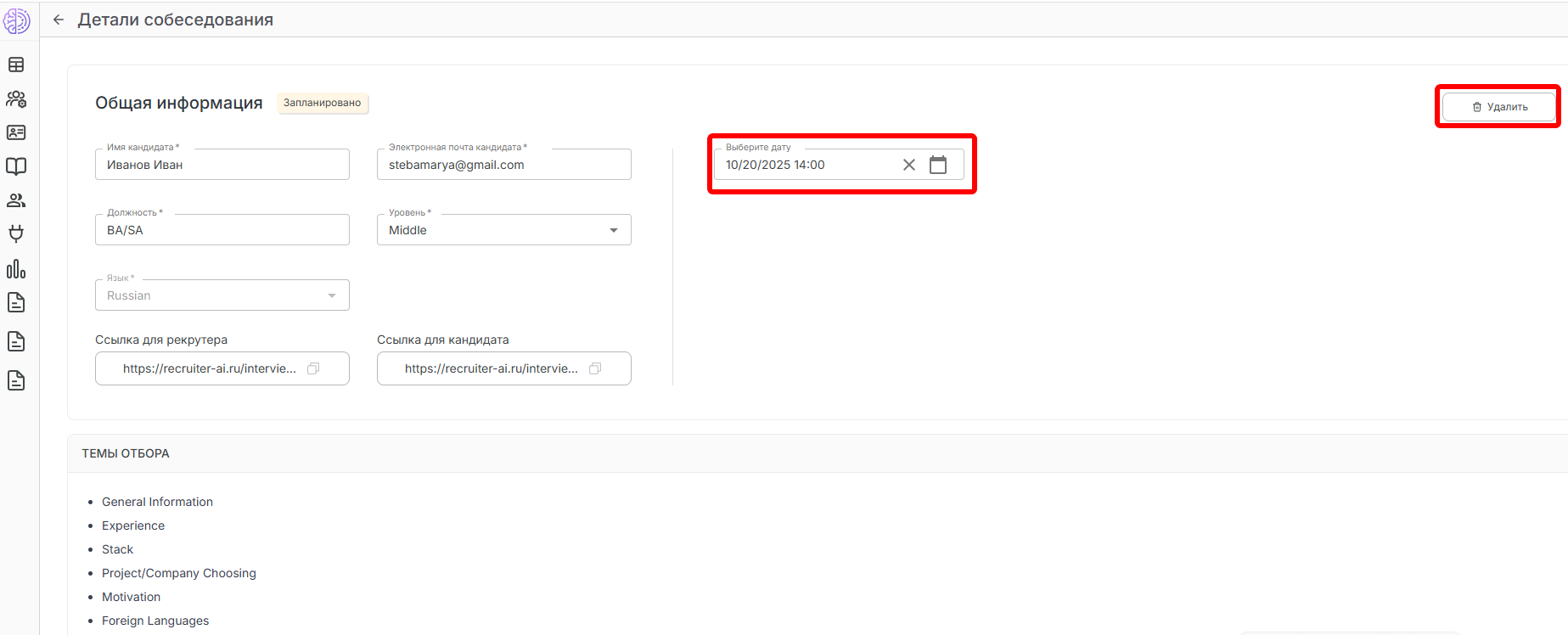Open the users with gear sidebar icon

(16, 99)
